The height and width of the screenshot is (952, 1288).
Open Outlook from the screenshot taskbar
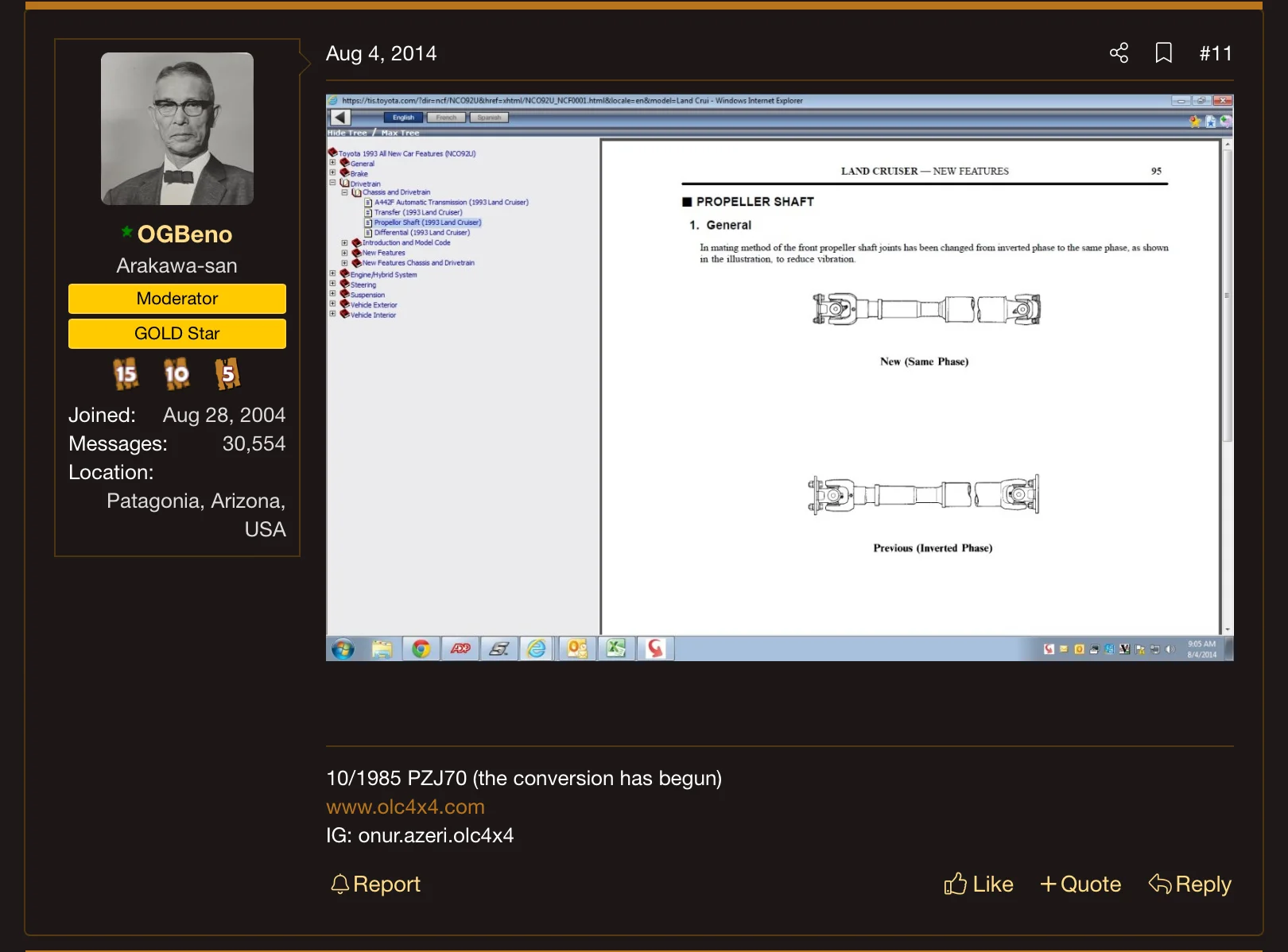pyautogui.click(x=577, y=649)
